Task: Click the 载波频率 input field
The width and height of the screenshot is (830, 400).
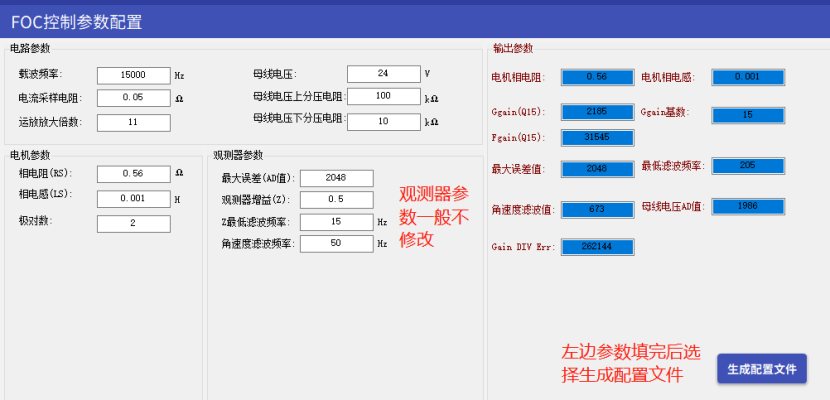Action: [133, 75]
